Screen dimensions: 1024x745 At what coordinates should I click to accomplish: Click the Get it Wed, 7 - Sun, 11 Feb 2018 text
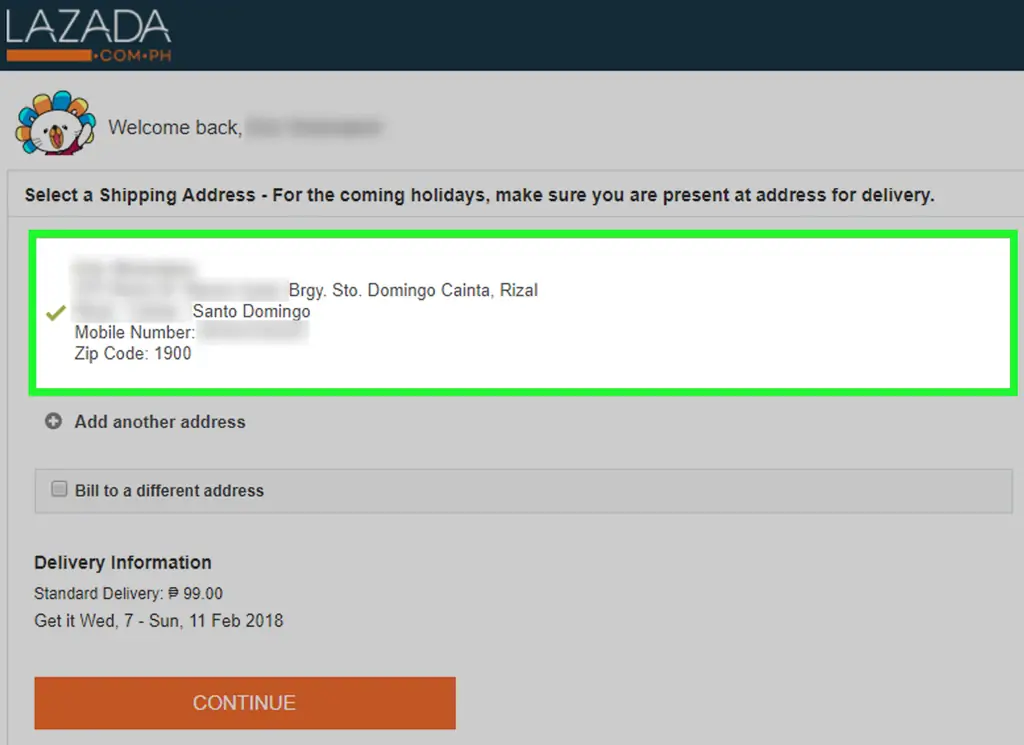pos(159,620)
